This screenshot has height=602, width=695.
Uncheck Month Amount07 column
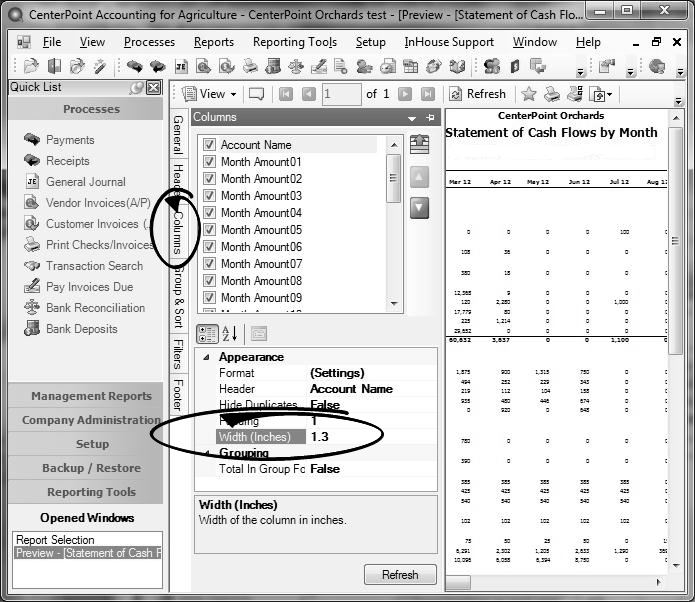tap(209, 264)
